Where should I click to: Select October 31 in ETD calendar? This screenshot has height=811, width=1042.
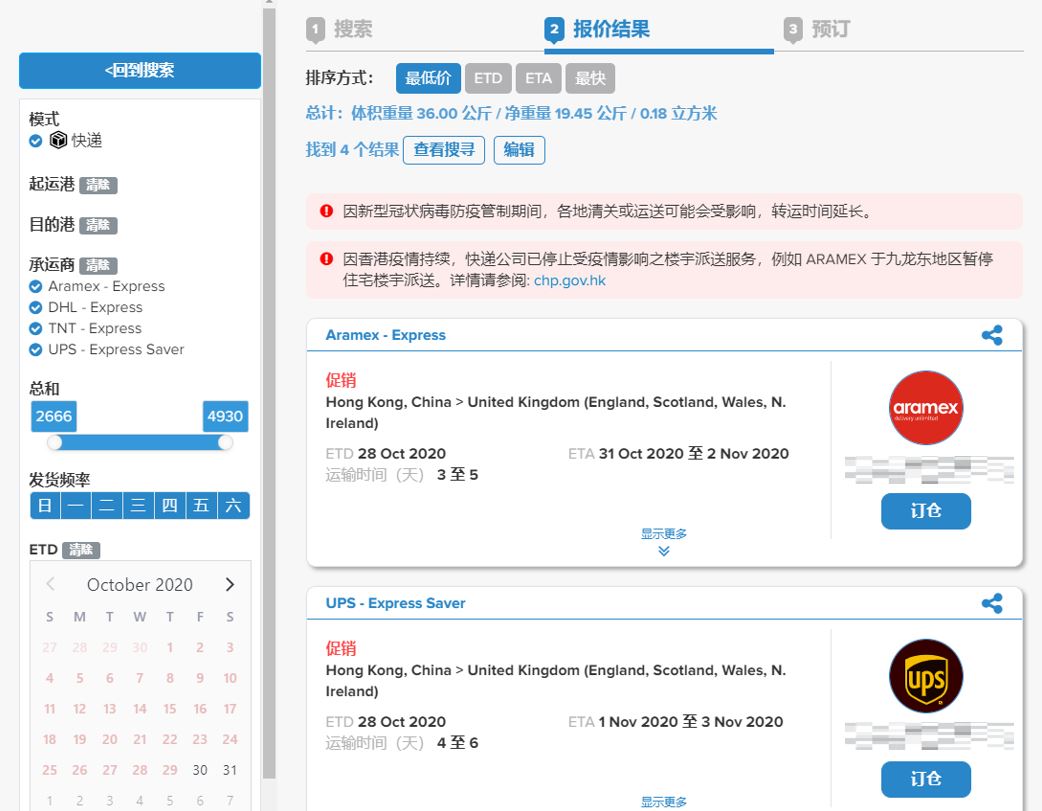(230, 770)
